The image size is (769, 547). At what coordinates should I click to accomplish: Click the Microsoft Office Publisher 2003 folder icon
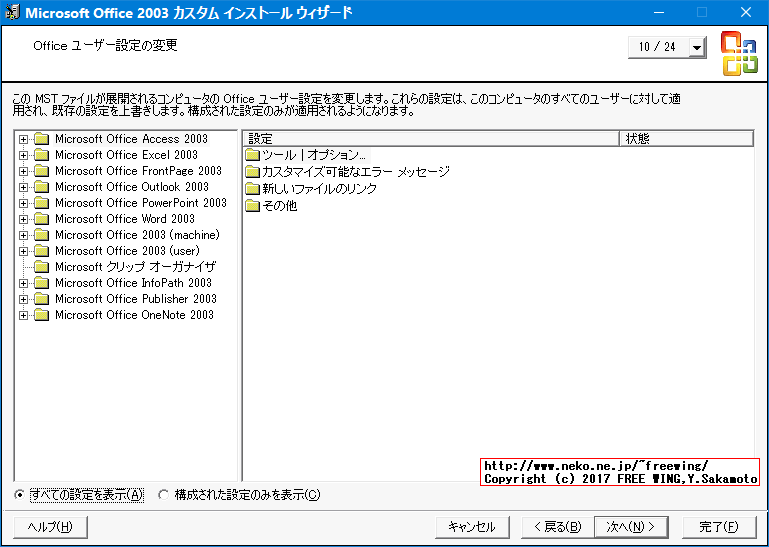pyautogui.click(x=42, y=299)
